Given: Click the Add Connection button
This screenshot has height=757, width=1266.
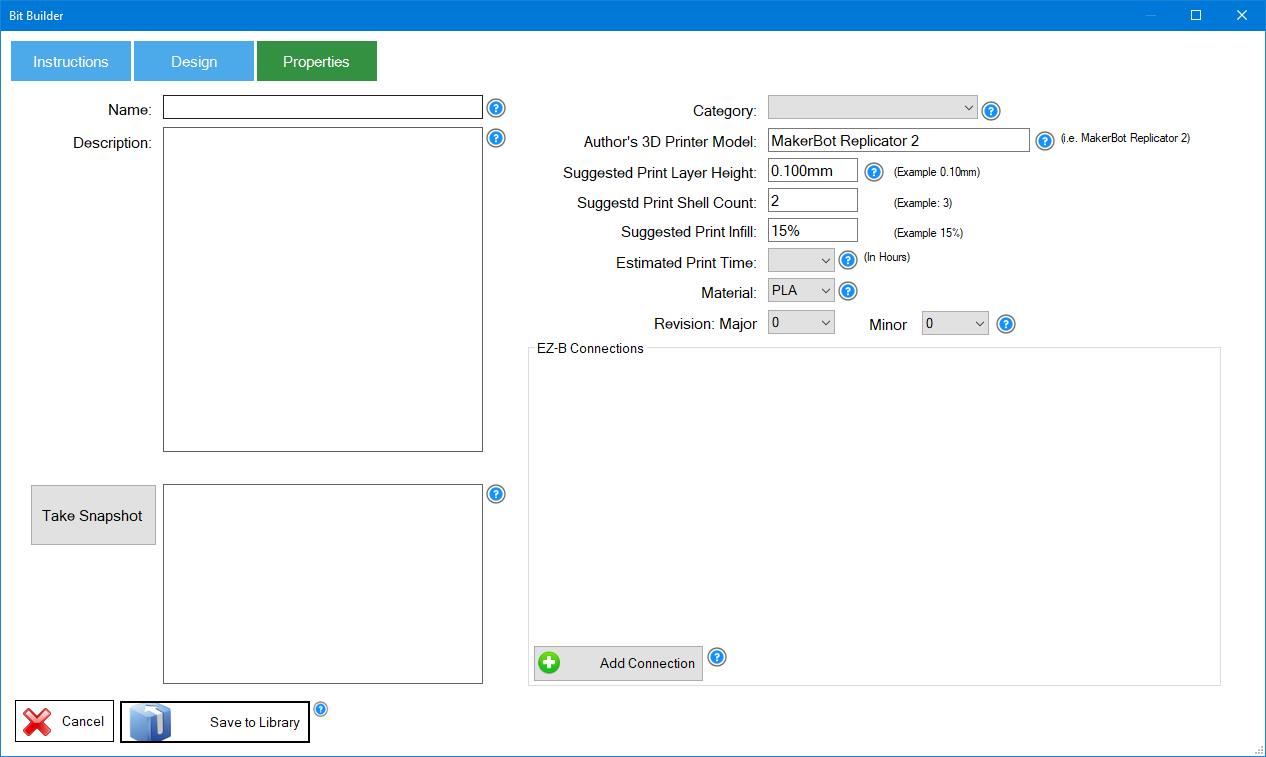Looking at the screenshot, I should point(618,663).
